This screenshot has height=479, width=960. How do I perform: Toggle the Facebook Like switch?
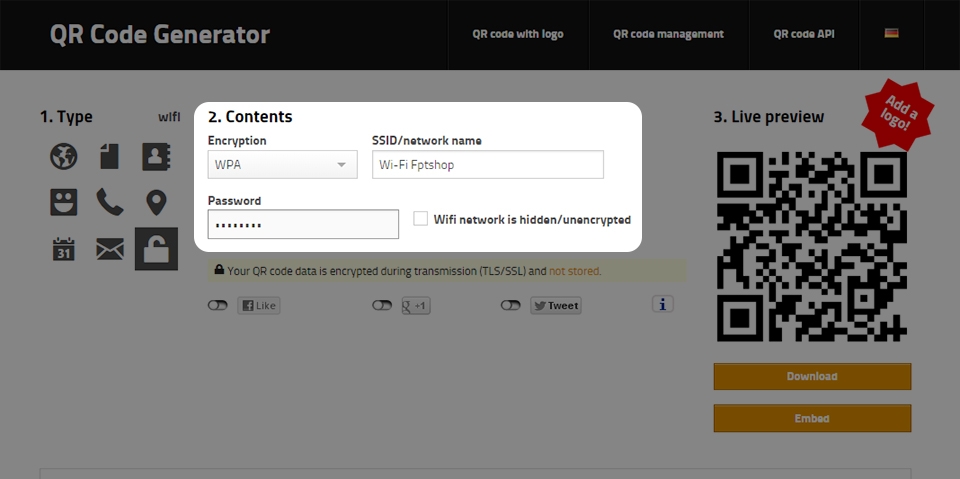pos(217,305)
